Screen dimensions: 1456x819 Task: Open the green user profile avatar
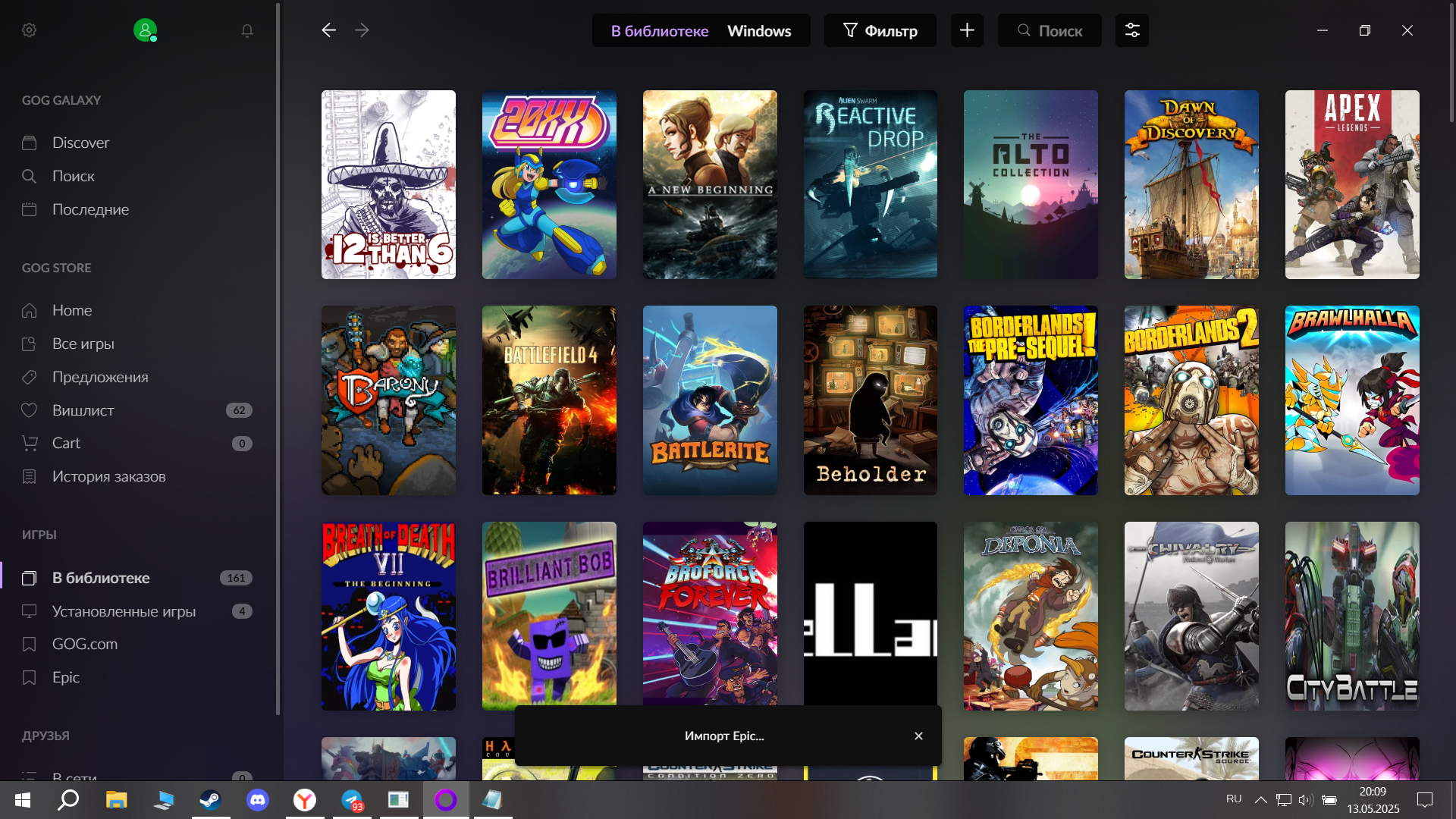pos(145,30)
